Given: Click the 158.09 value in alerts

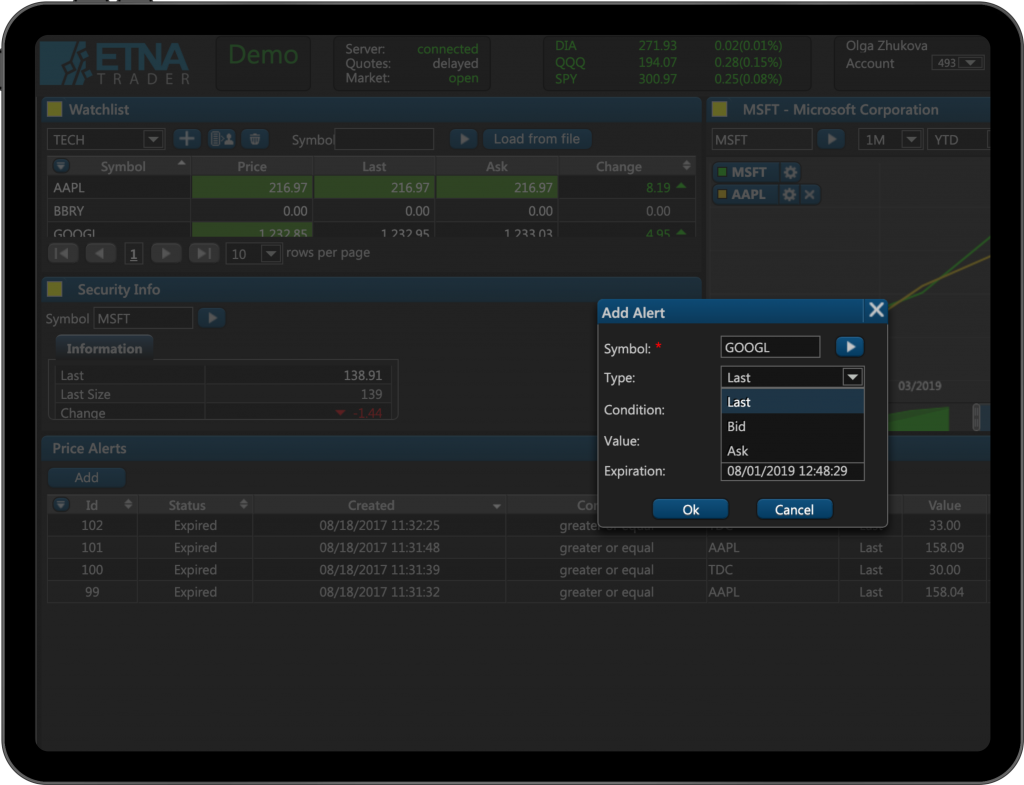Looking at the screenshot, I should pyautogui.click(x=944, y=547).
